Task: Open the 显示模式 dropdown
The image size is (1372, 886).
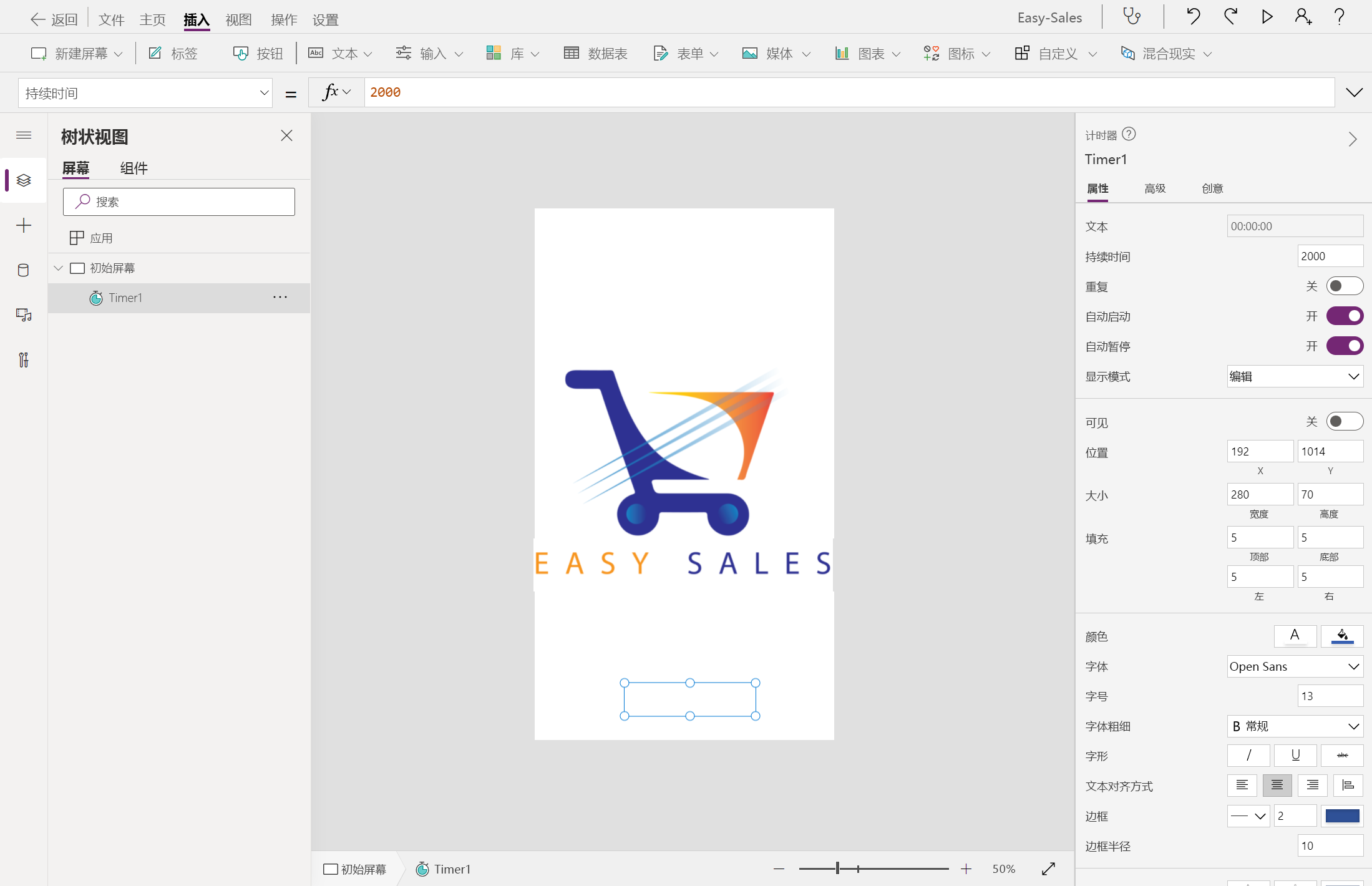Action: (1295, 376)
